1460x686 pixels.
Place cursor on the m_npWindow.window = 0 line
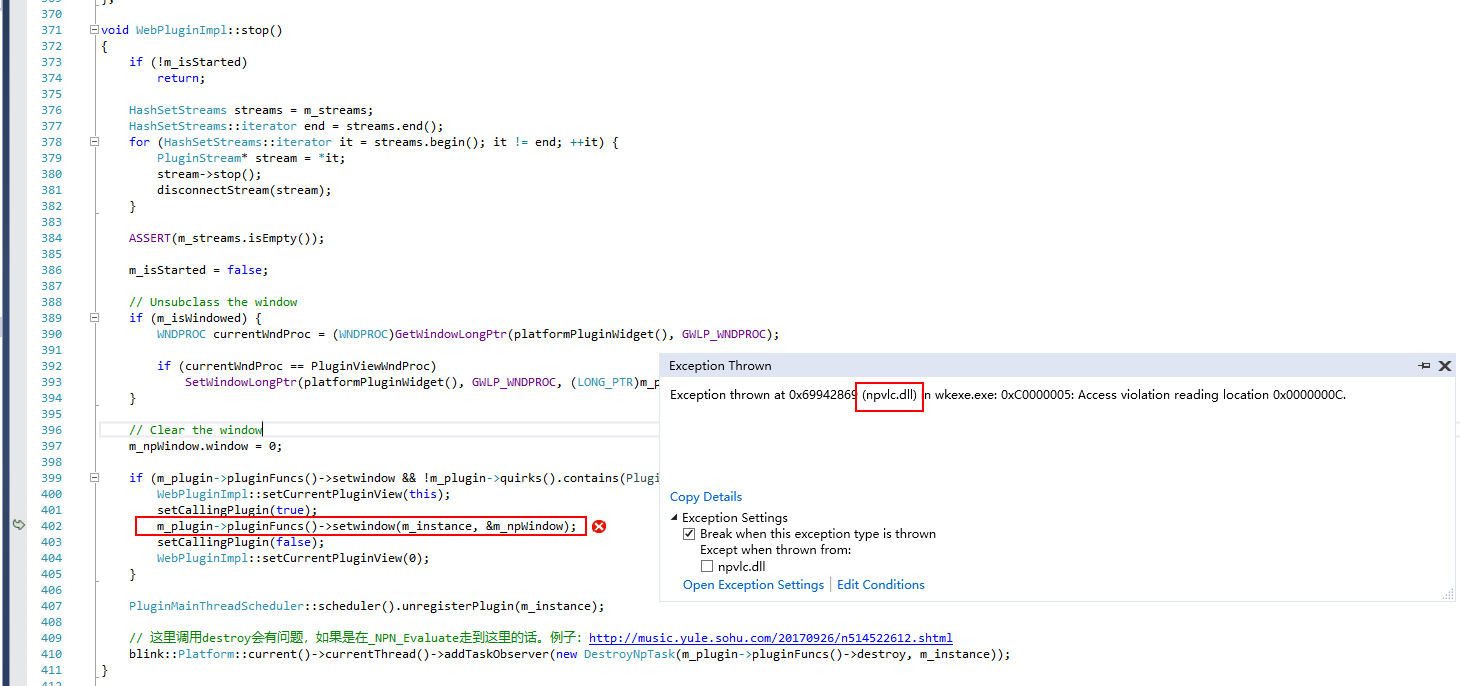[200, 445]
